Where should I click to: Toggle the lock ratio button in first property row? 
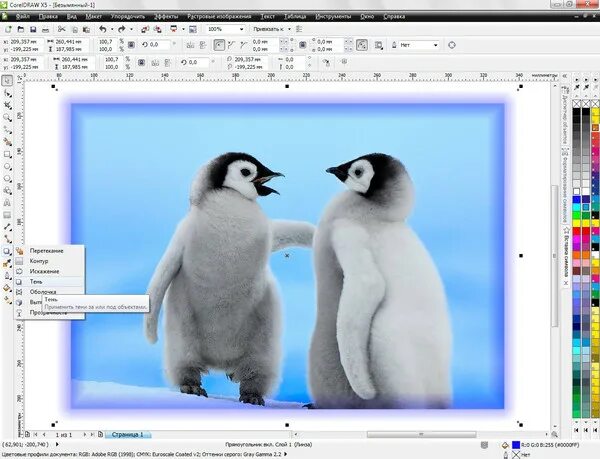131,45
